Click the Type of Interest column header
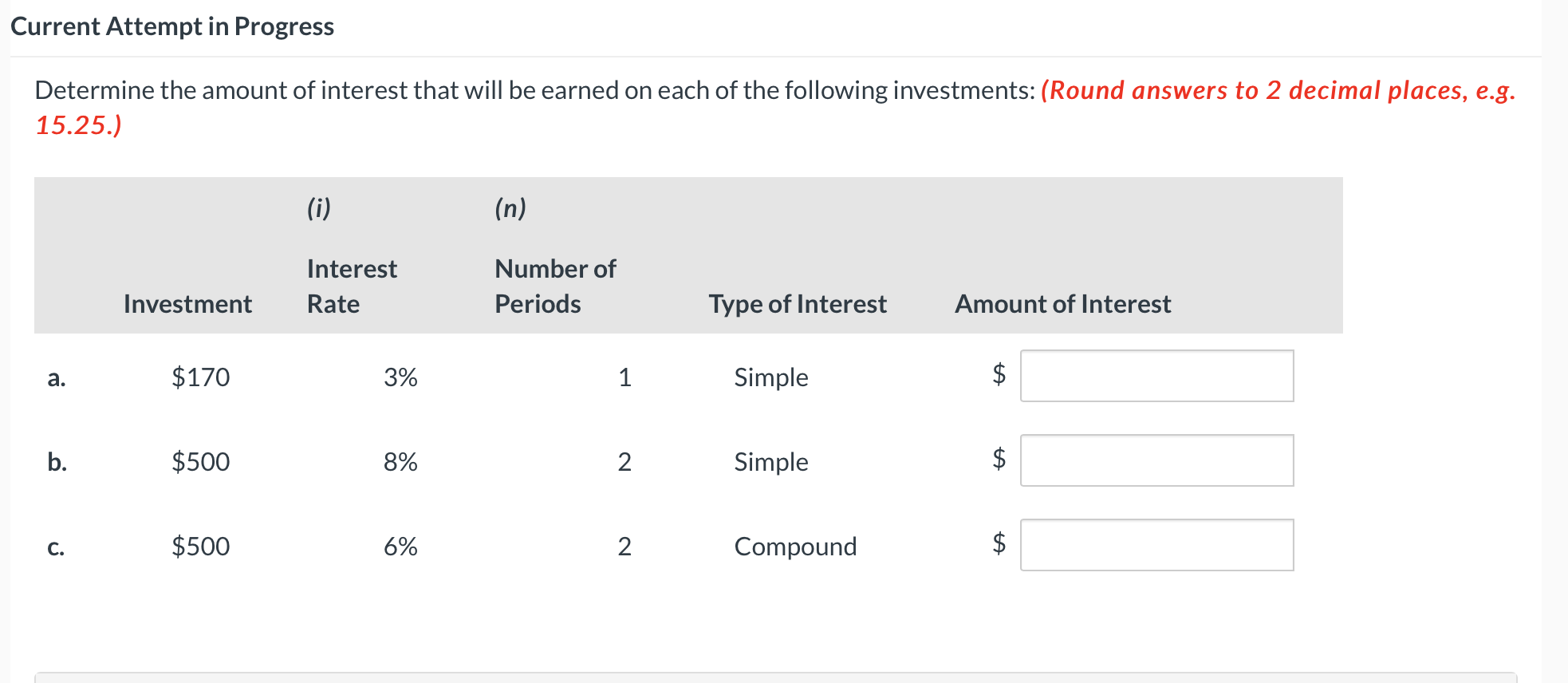 pos(797,303)
